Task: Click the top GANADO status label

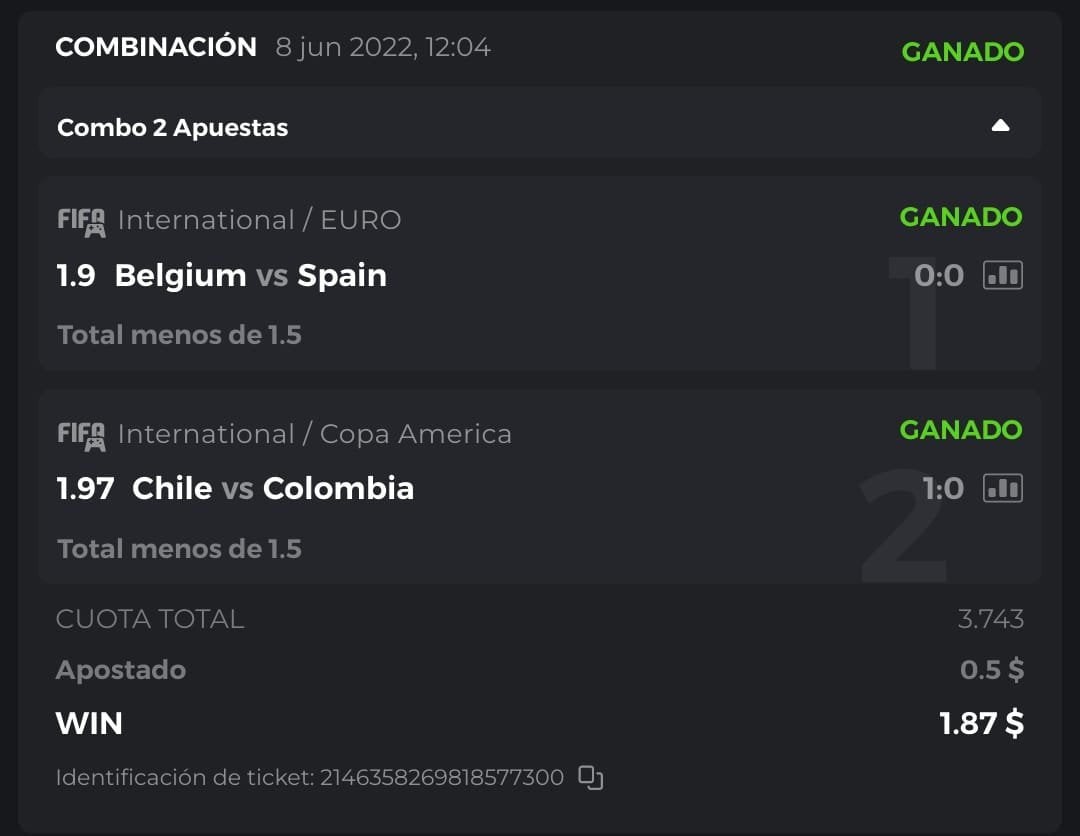Action: pos(962,52)
